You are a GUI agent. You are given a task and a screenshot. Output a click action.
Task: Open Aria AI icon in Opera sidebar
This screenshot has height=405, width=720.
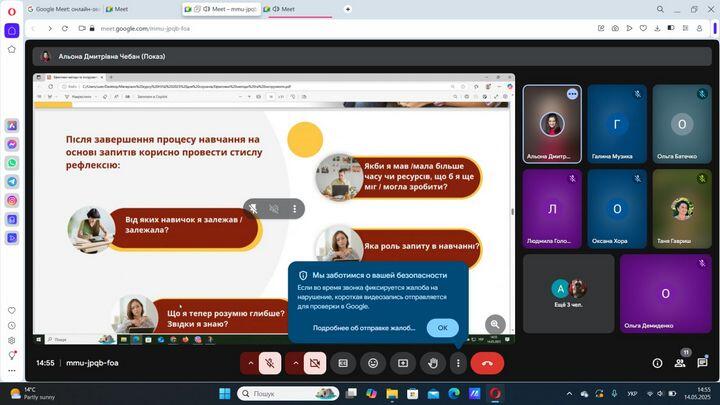pyautogui.click(x=12, y=125)
